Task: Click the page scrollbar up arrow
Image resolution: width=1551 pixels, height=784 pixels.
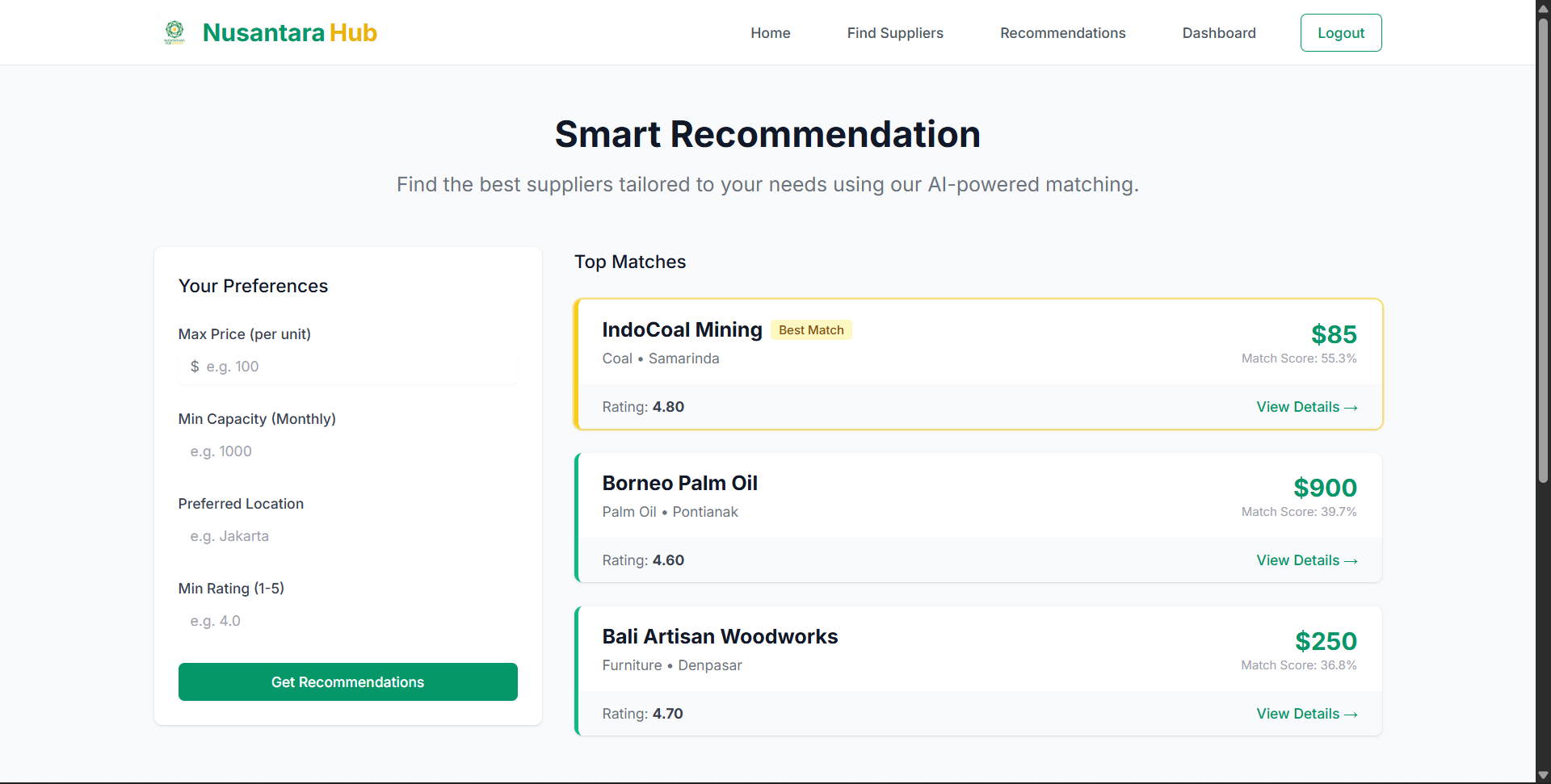Action: (x=1543, y=7)
